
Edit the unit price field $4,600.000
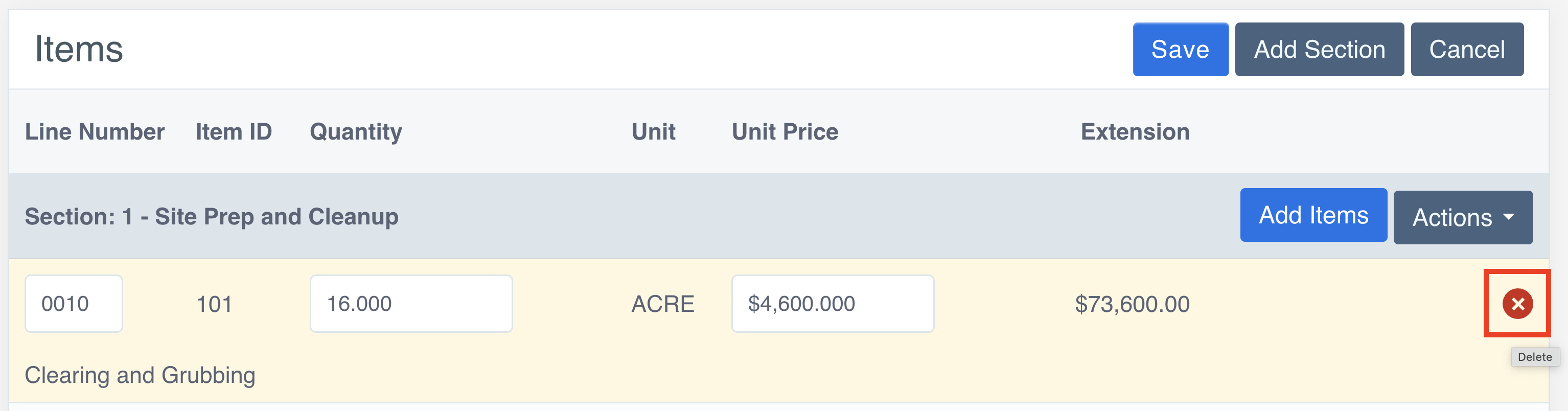pos(832,303)
